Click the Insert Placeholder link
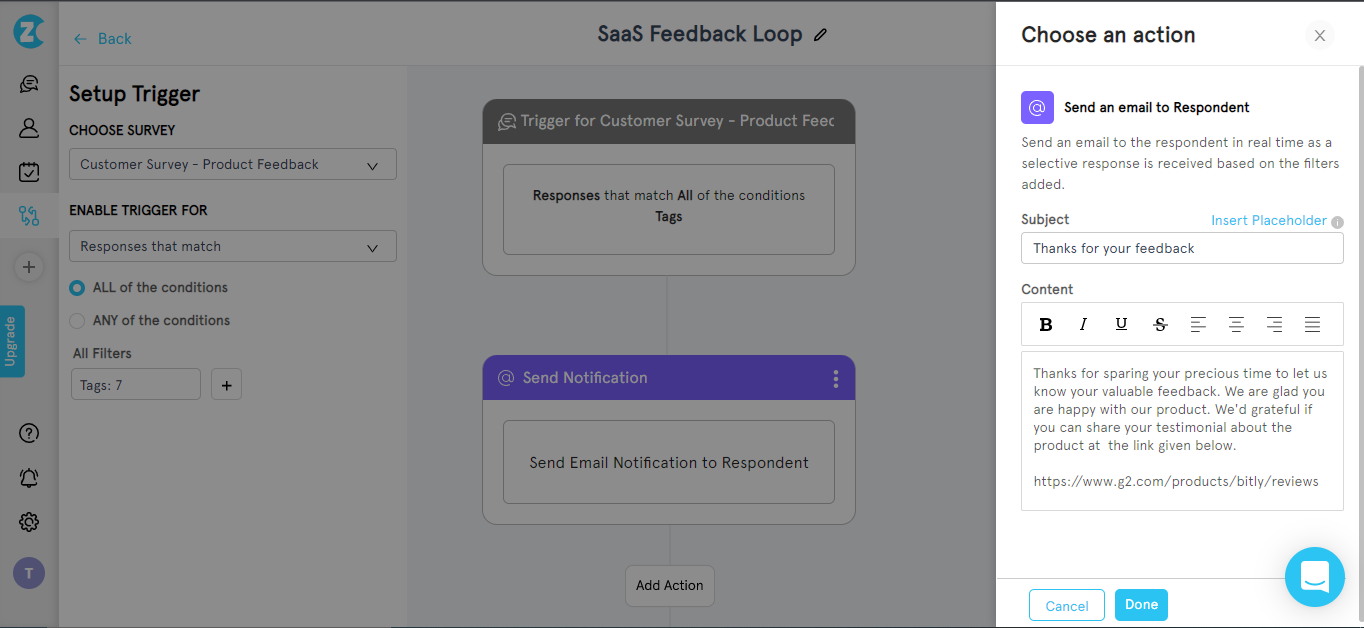 [x=1269, y=220]
